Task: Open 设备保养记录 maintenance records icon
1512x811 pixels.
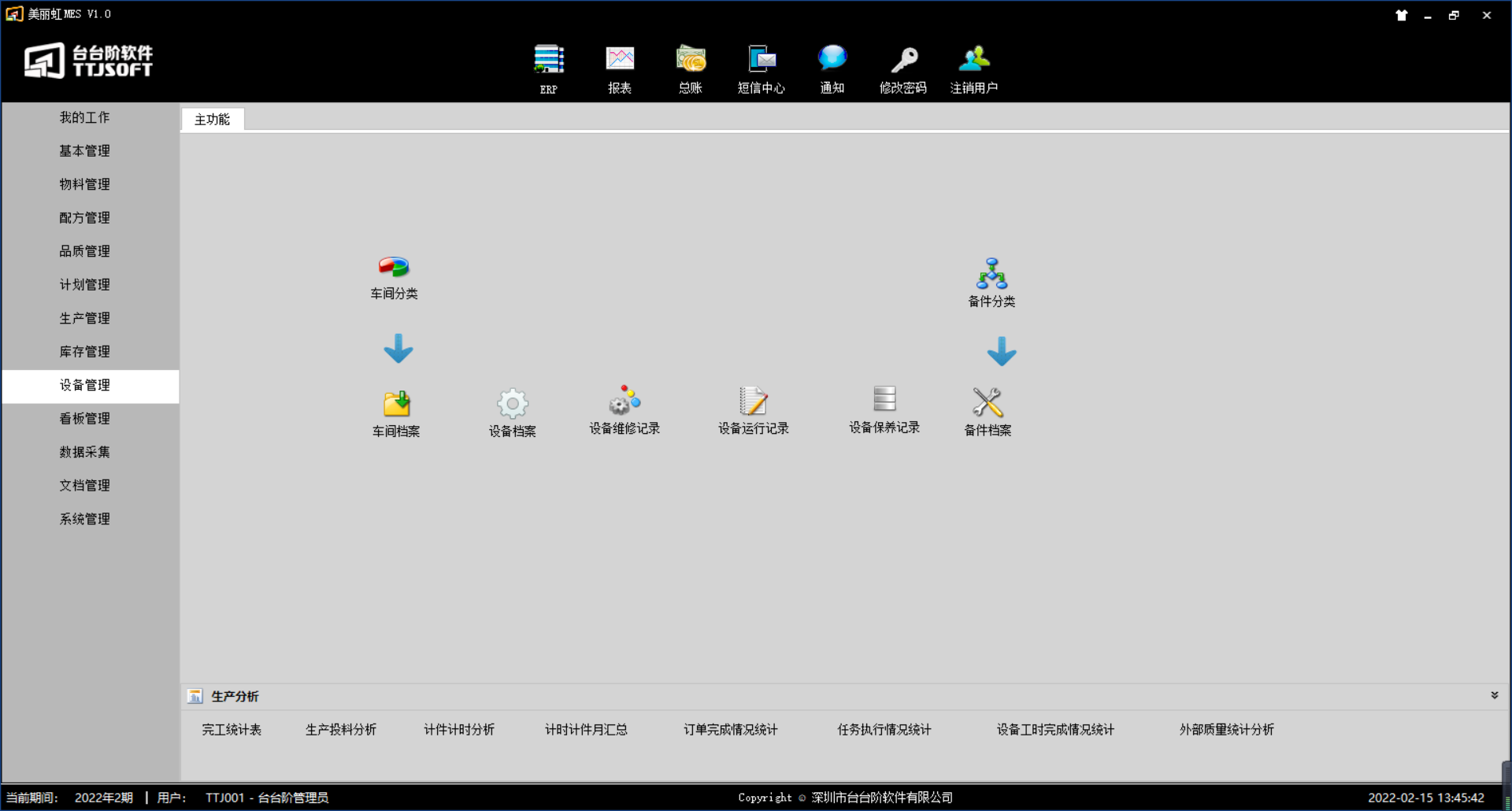Action: pyautogui.click(x=884, y=399)
